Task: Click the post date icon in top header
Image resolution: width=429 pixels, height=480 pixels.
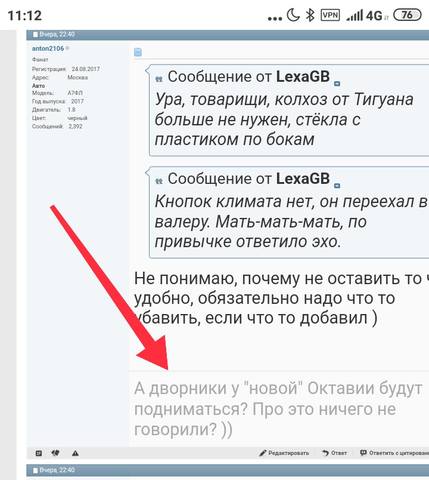Action: pyautogui.click(x=35, y=34)
